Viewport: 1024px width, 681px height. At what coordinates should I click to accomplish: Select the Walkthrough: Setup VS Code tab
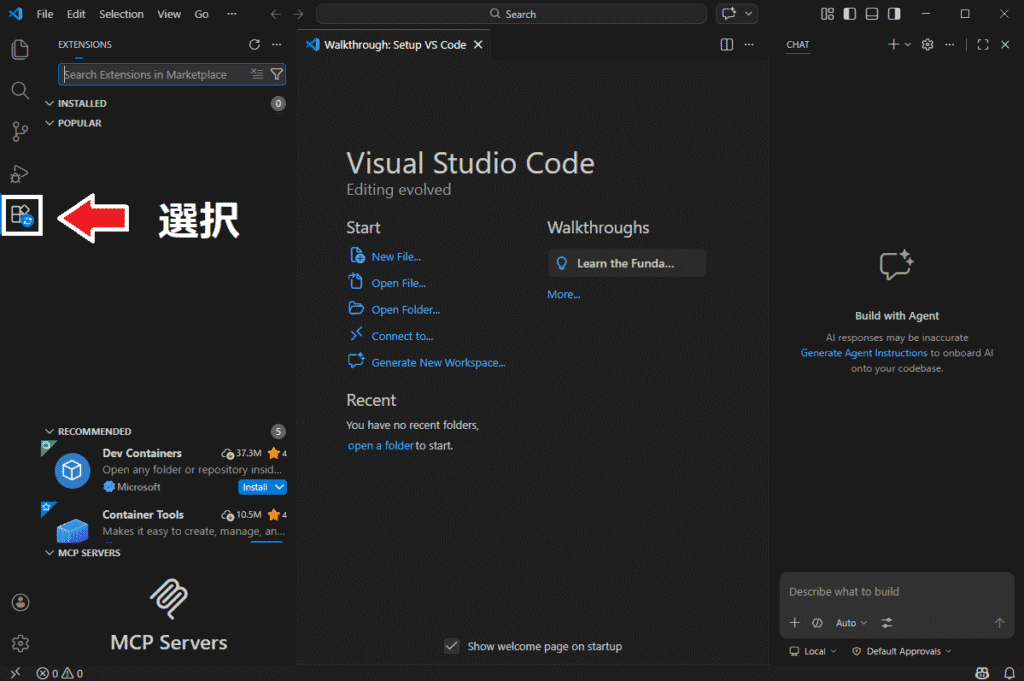[395, 45]
